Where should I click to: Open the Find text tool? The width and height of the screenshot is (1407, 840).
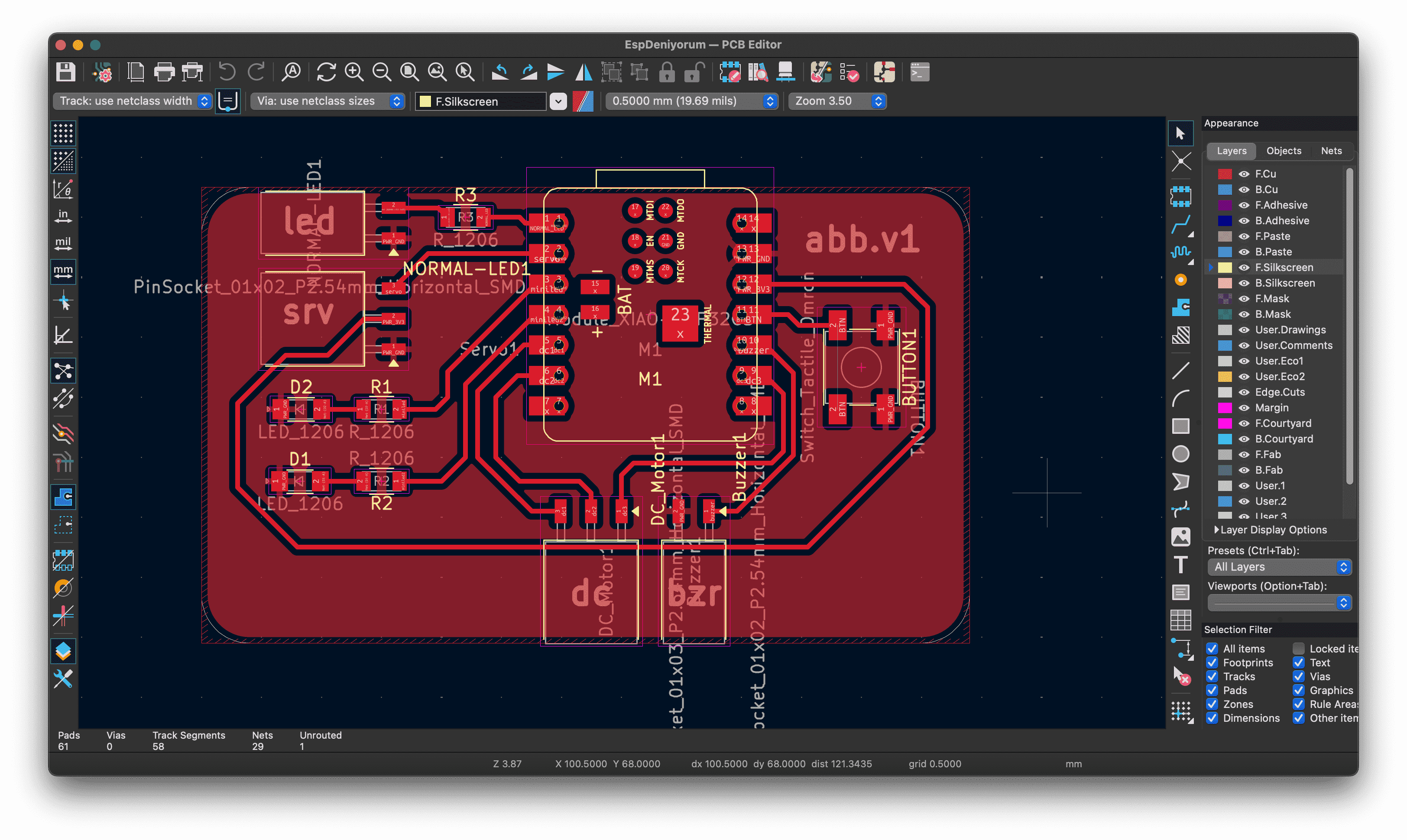(x=292, y=72)
